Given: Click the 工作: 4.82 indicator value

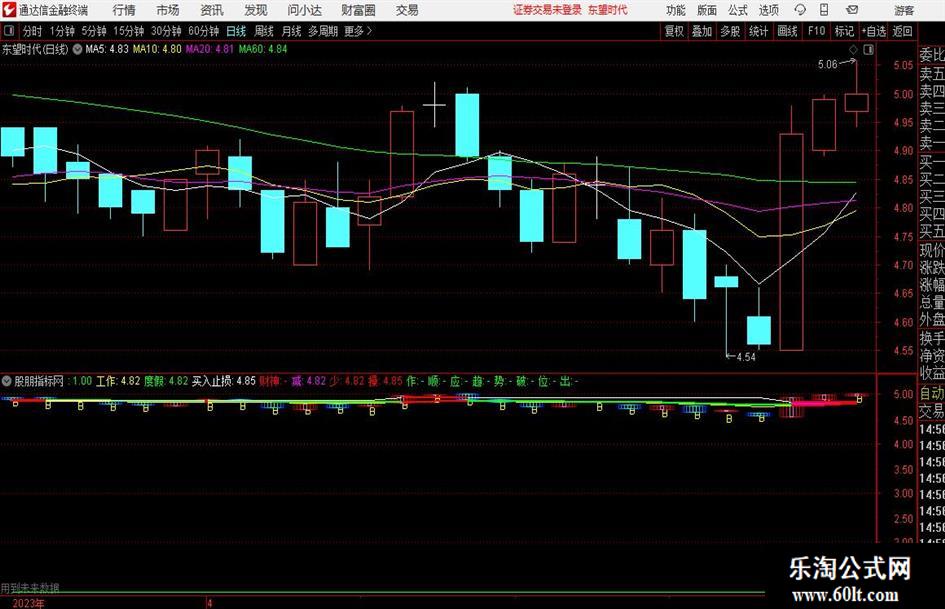Looking at the screenshot, I should point(118,381).
